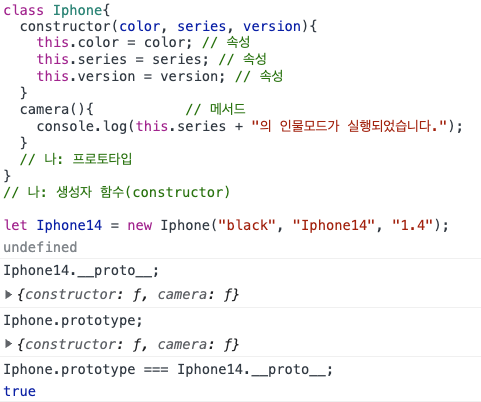Click the camera key in first result
This screenshot has width=481, height=402.
[x=182, y=295]
